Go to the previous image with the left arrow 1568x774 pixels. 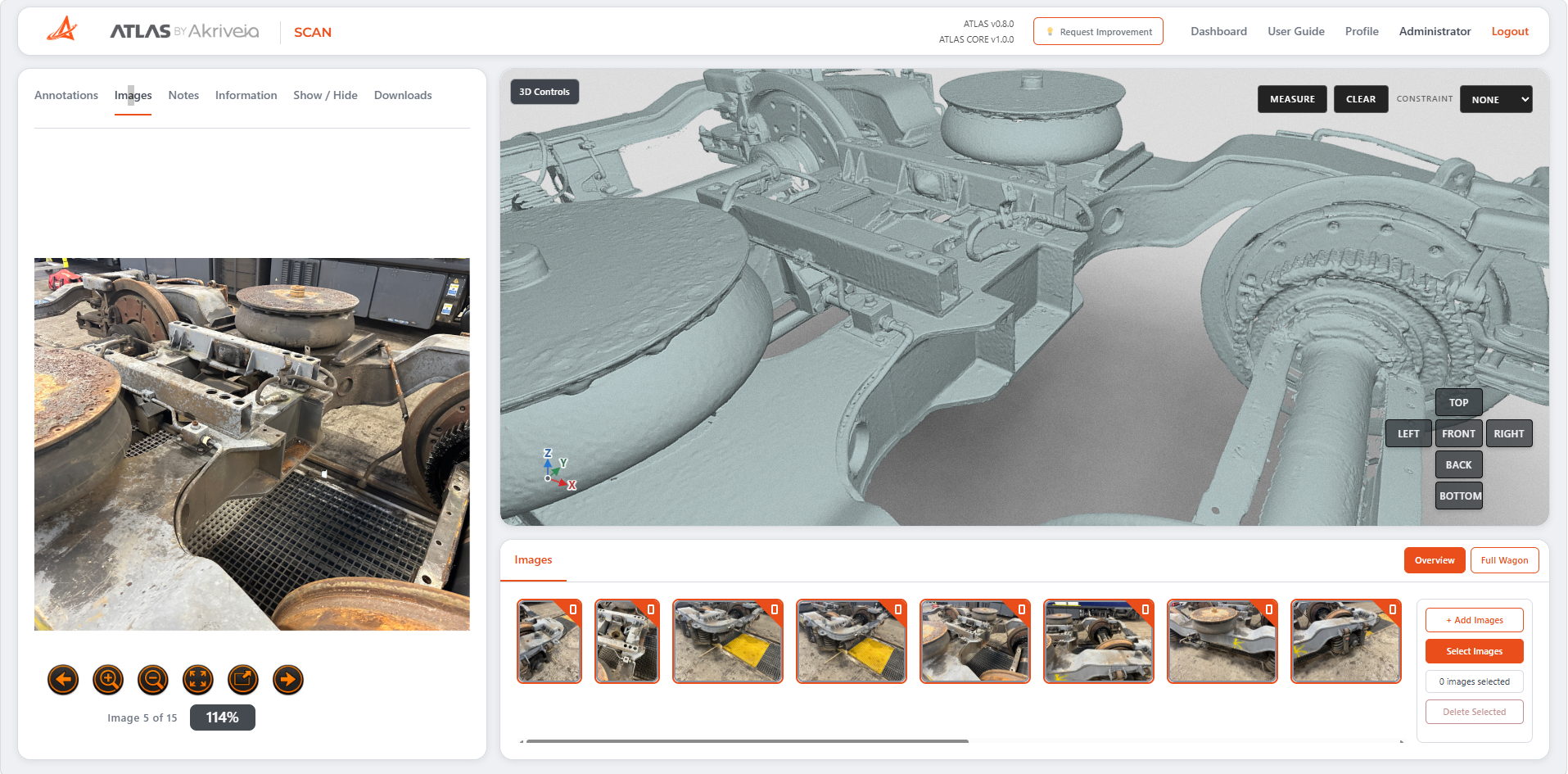click(63, 679)
